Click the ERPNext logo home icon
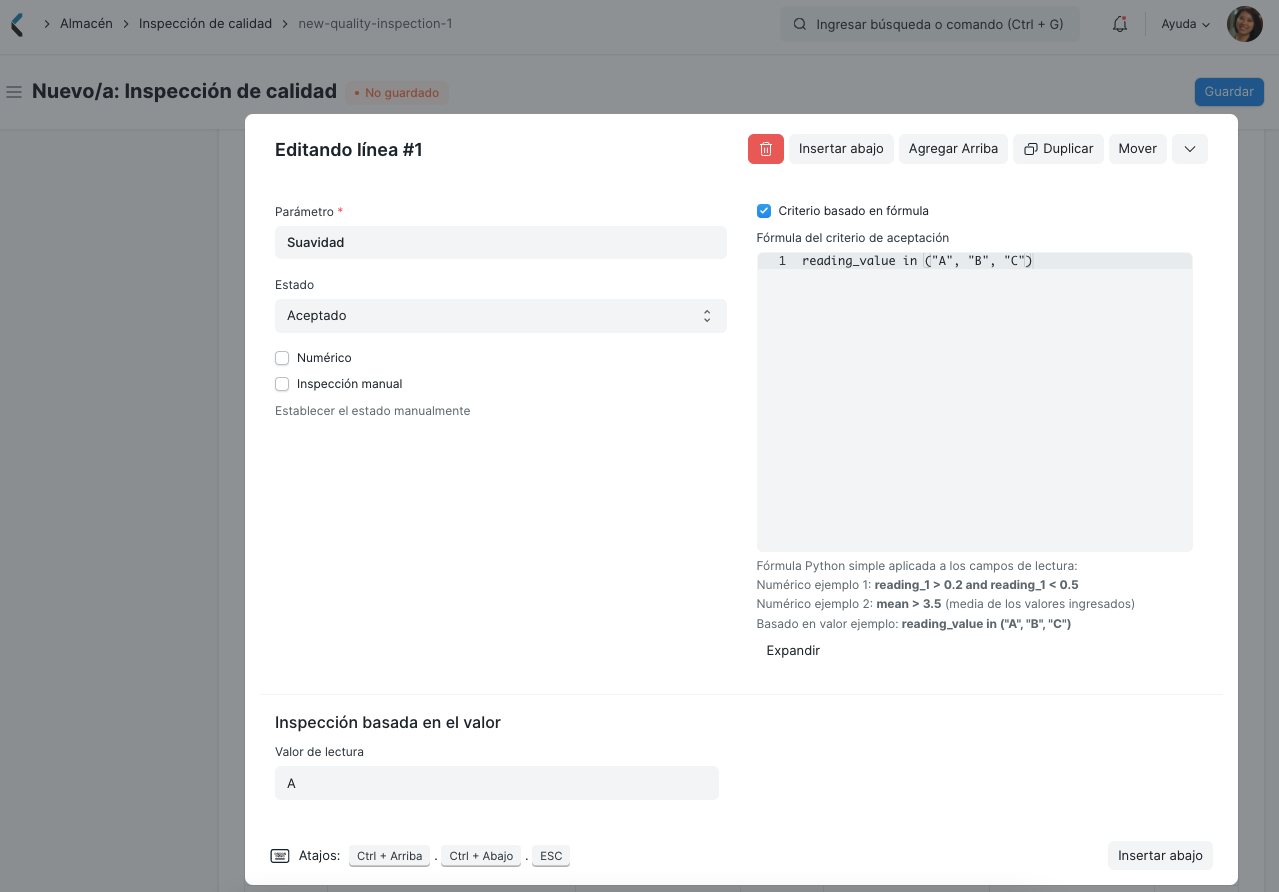 [x=16, y=24]
